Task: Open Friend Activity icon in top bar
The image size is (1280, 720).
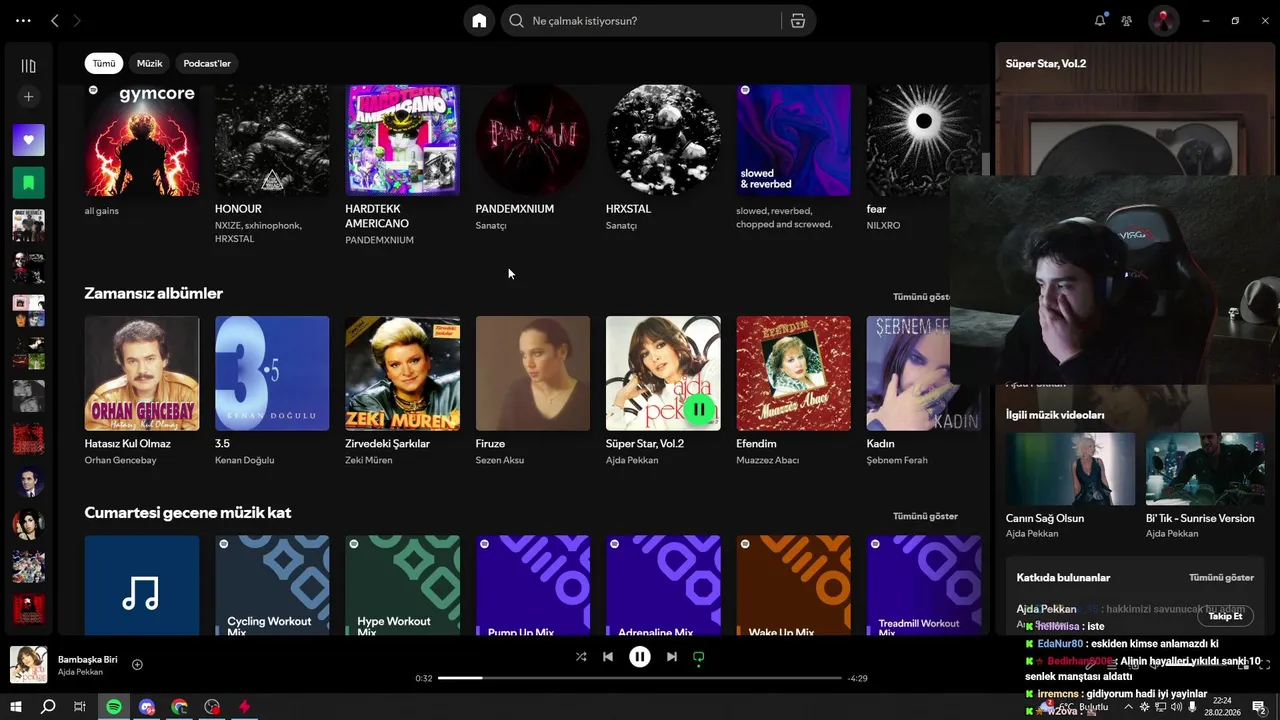Action: tap(1127, 21)
